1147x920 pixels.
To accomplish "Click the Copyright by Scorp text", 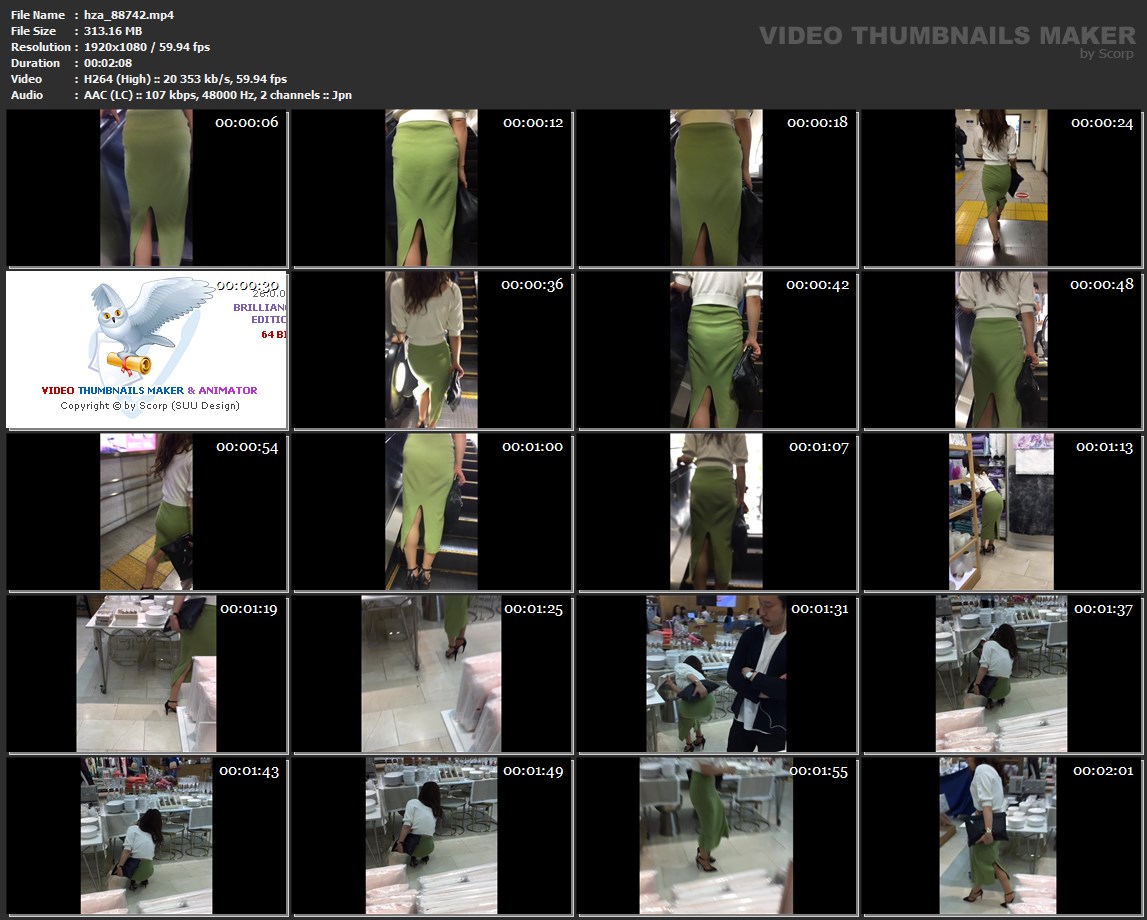I will point(150,406).
